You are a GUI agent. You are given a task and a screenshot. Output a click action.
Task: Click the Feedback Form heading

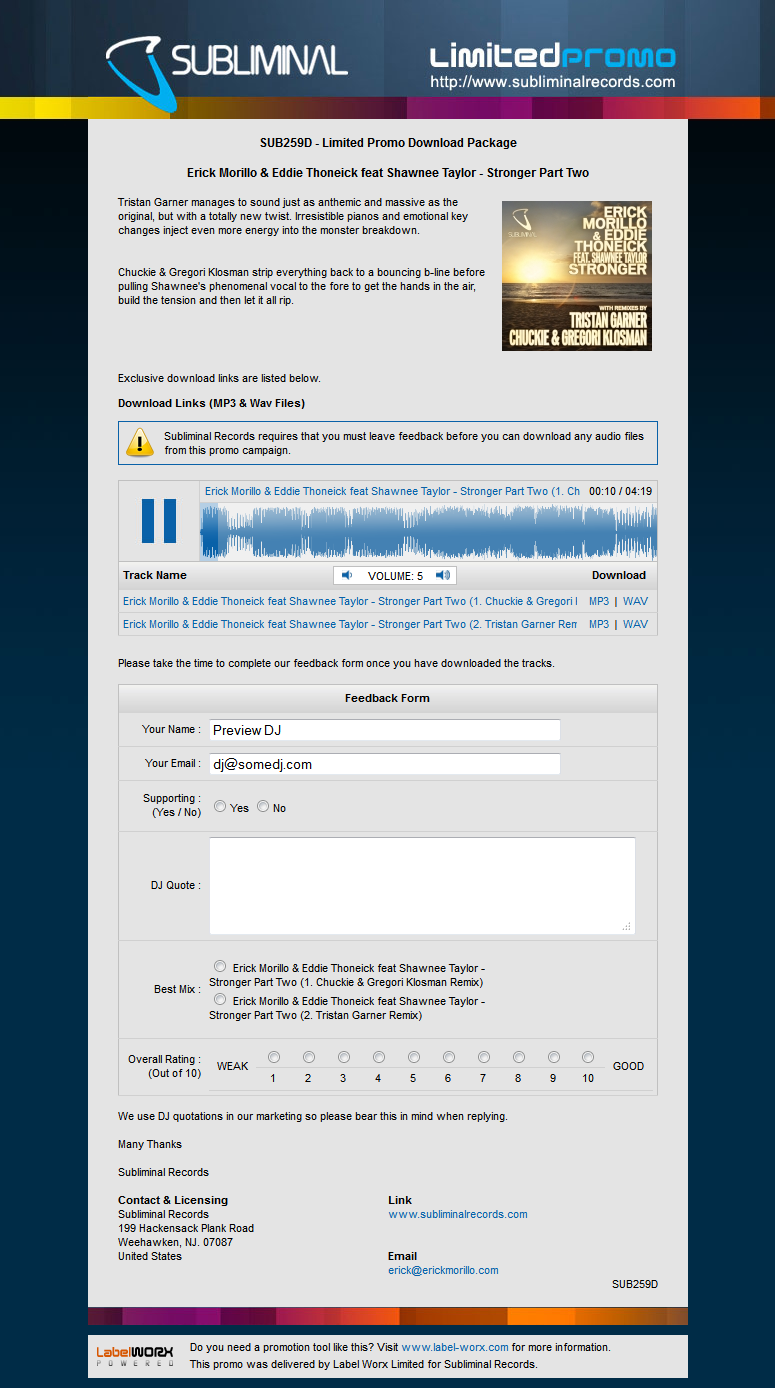(x=387, y=698)
